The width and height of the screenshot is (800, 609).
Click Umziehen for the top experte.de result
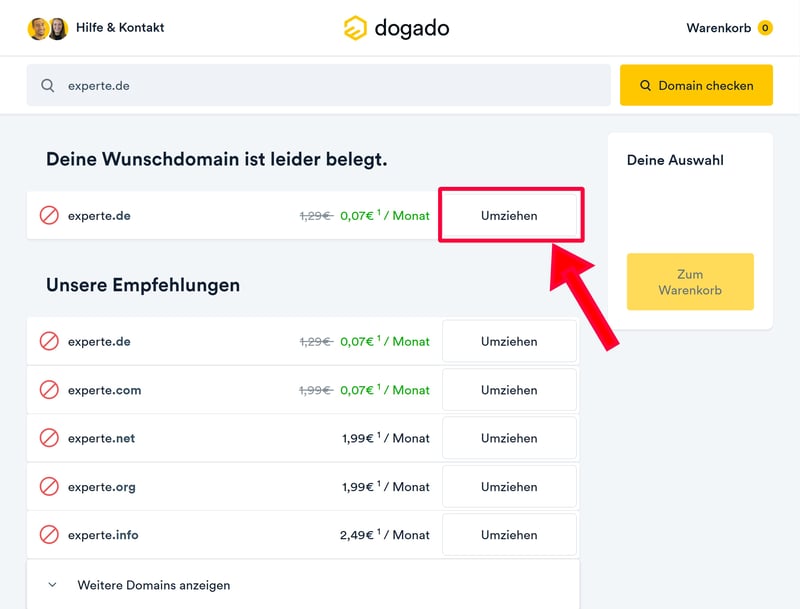click(509, 215)
